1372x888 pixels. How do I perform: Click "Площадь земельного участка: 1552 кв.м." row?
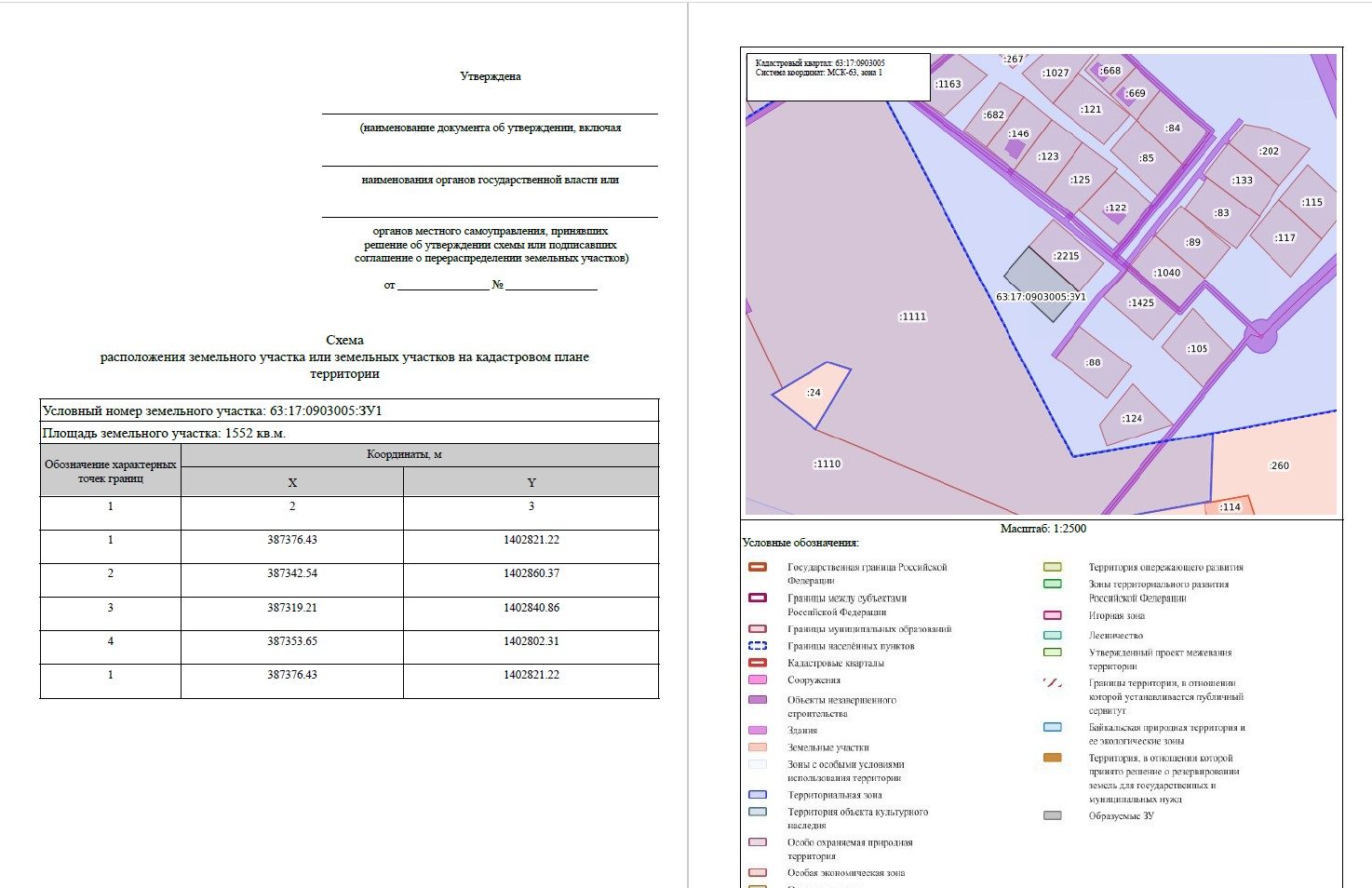349,433
